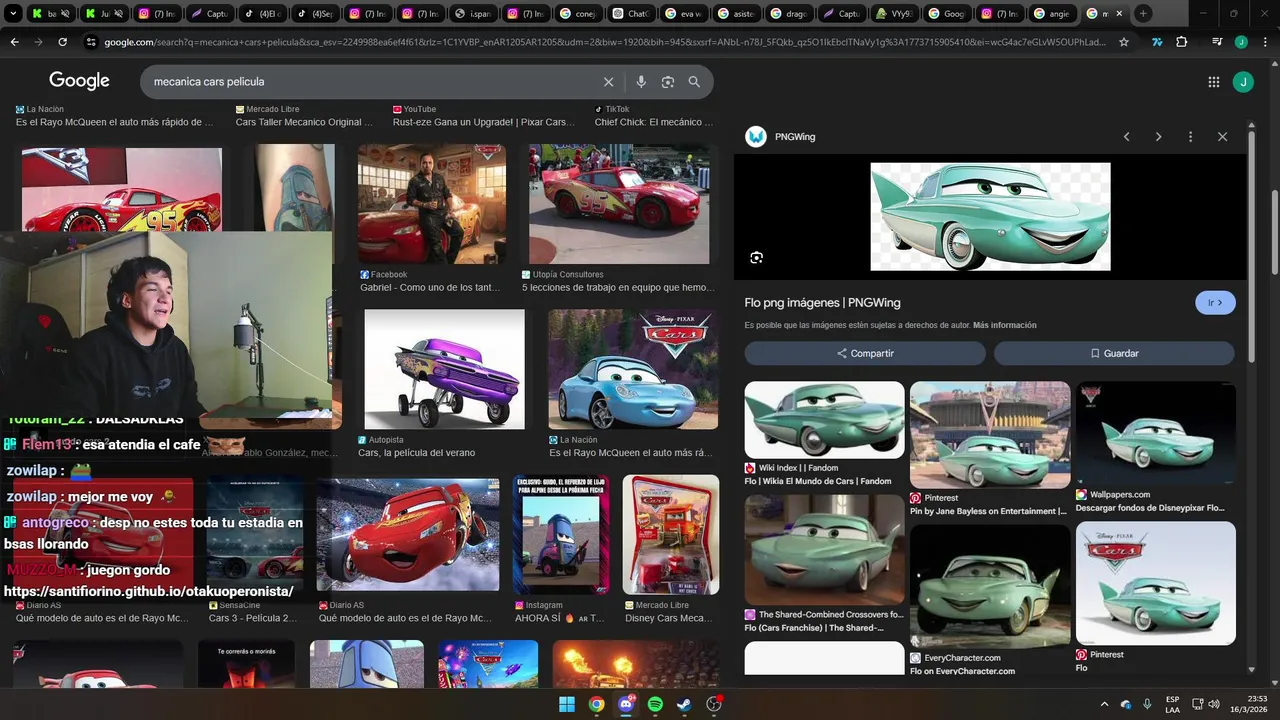Show the previous image in preview panel
This screenshot has width=1280, height=720.
point(1126,137)
